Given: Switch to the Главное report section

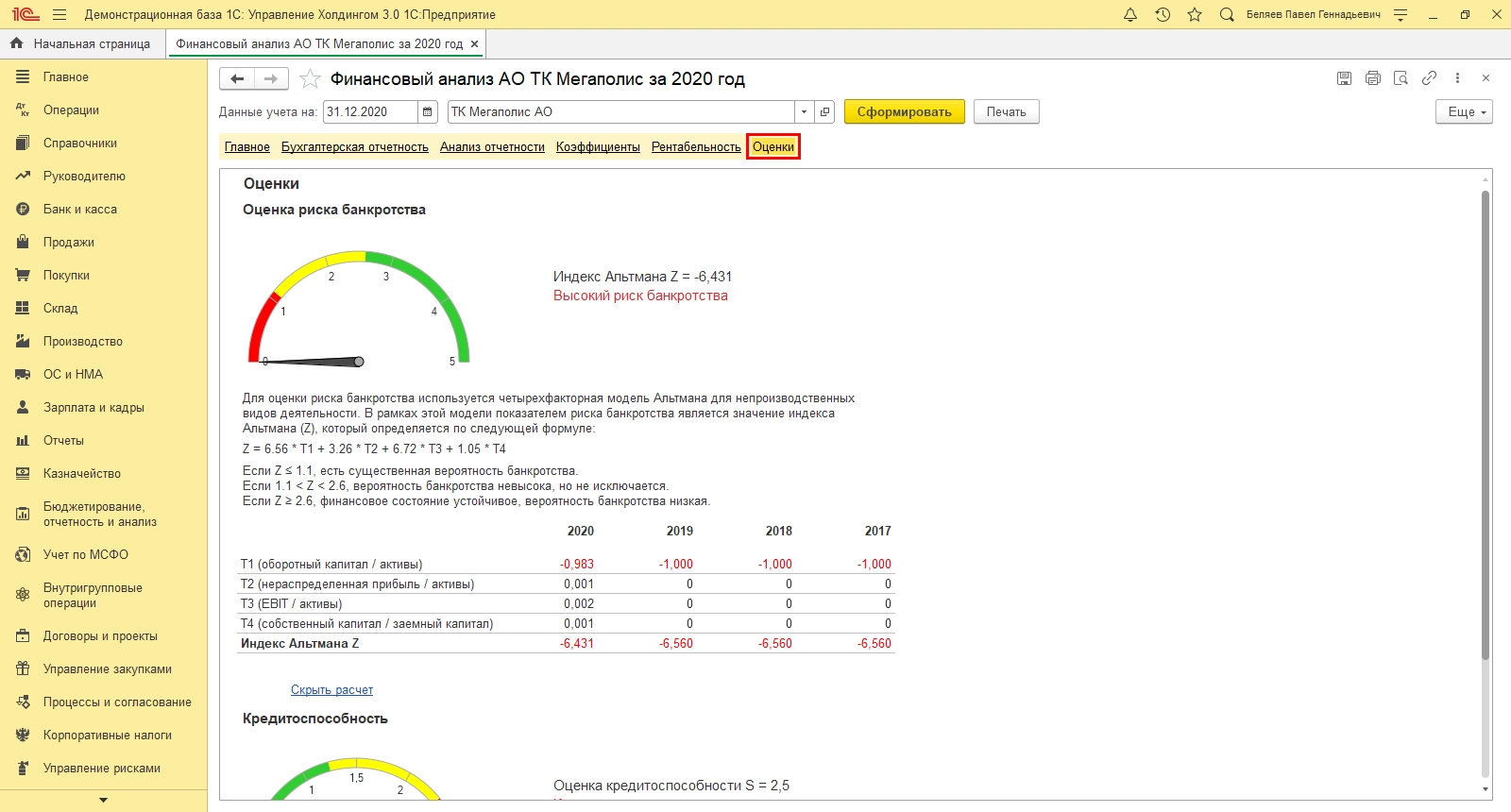Looking at the screenshot, I should point(247,147).
